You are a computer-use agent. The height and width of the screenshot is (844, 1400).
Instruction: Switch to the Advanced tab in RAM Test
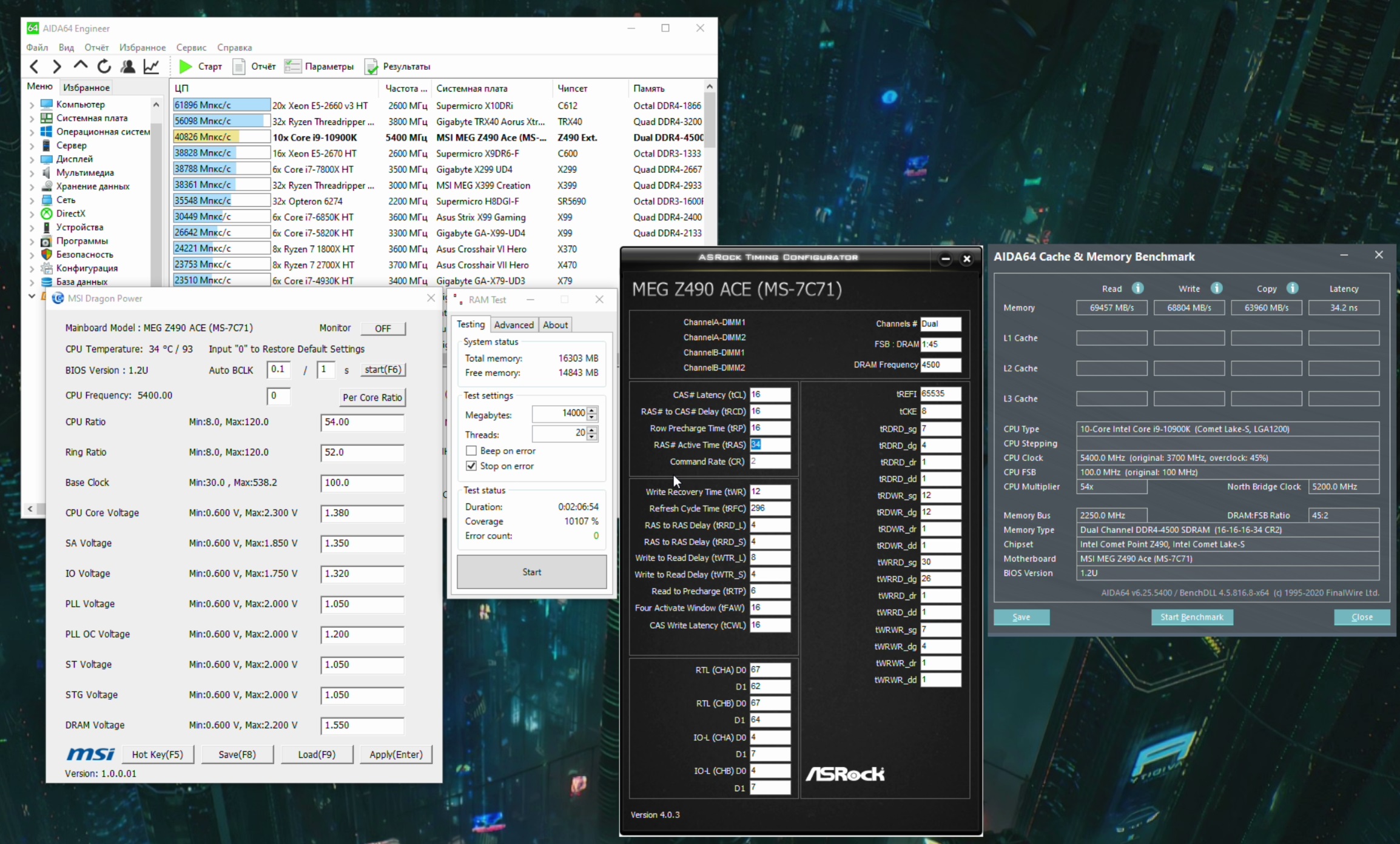pos(513,324)
